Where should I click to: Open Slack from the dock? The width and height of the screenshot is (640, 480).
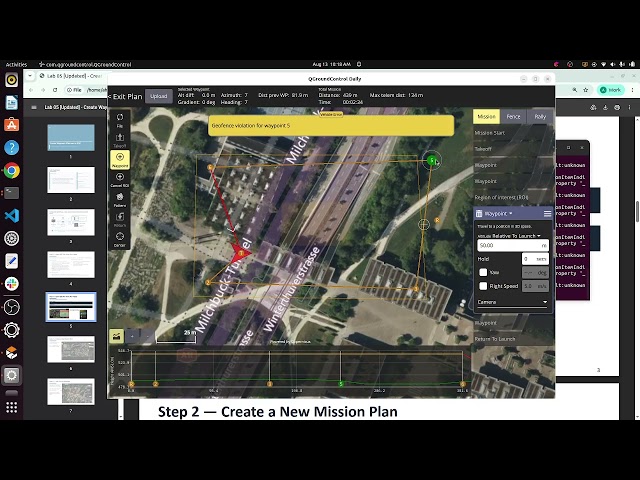11,284
